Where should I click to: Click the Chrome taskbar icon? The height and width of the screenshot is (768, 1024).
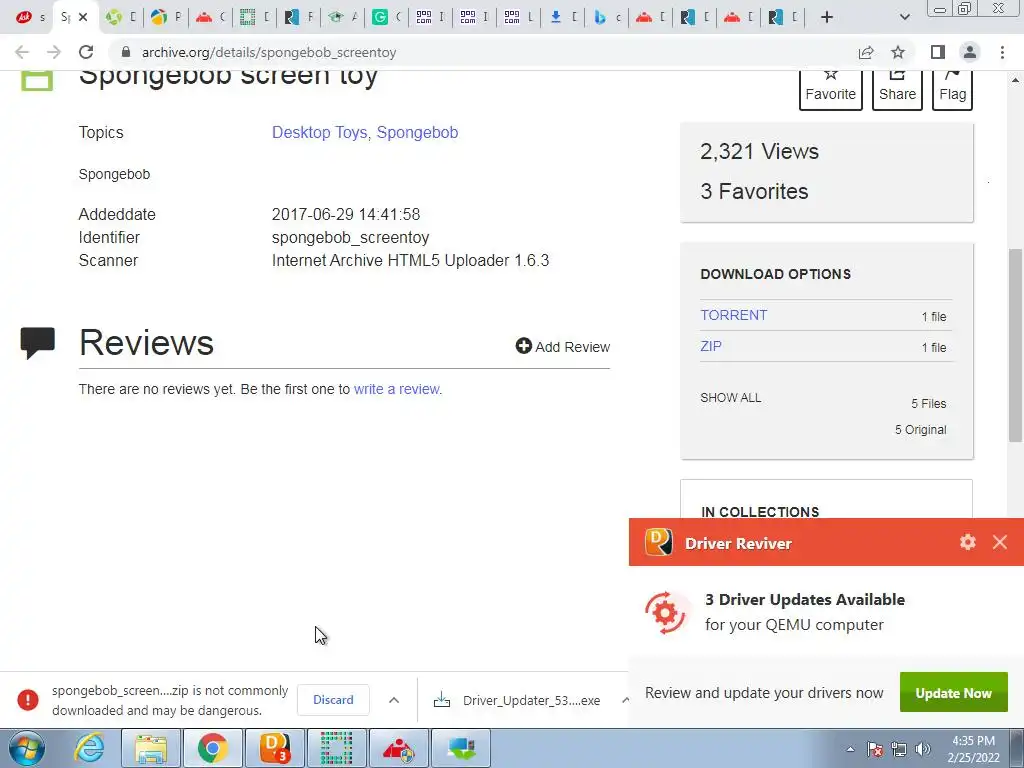pyautogui.click(x=212, y=748)
